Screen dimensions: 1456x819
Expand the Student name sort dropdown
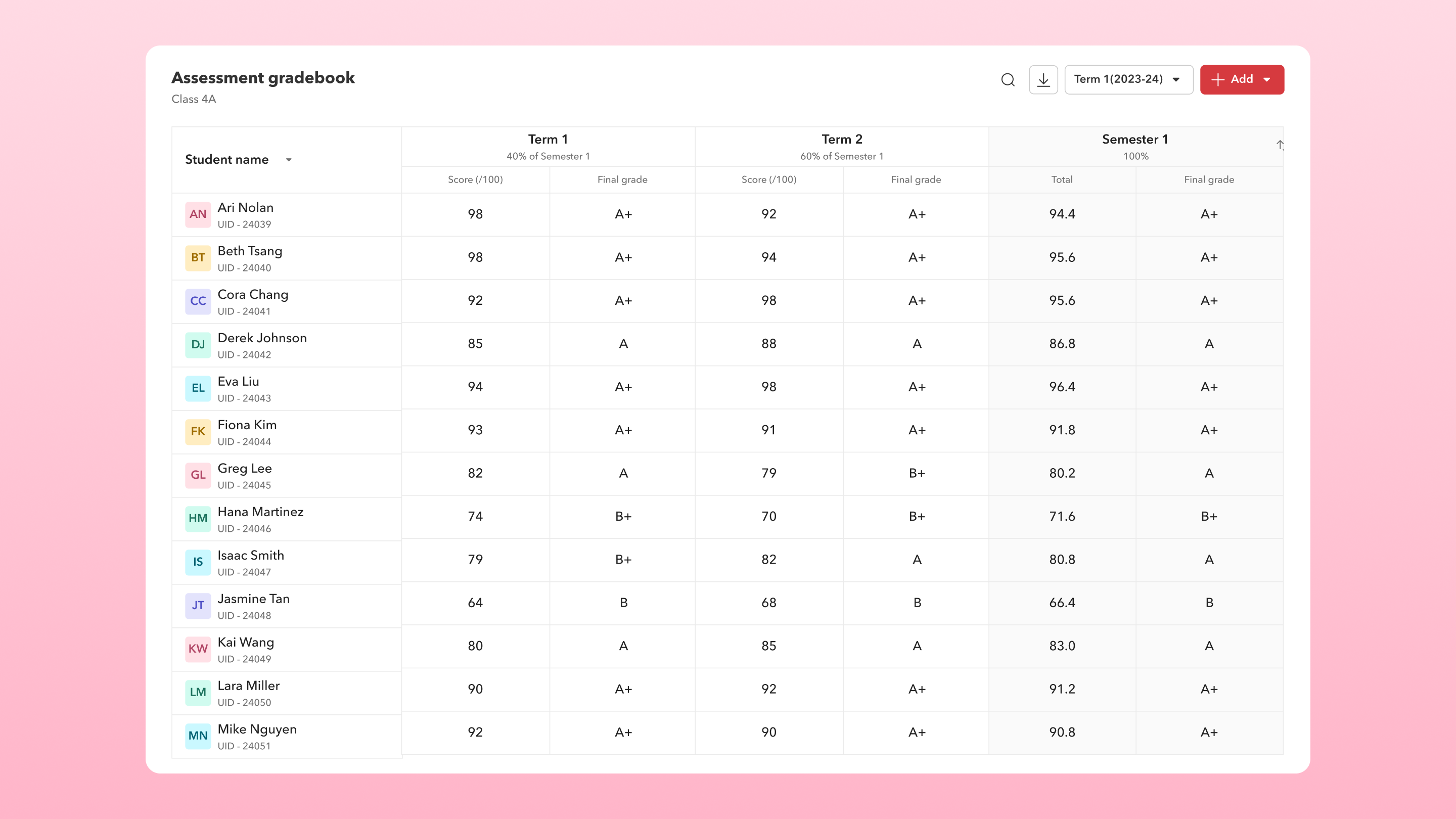pos(289,160)
